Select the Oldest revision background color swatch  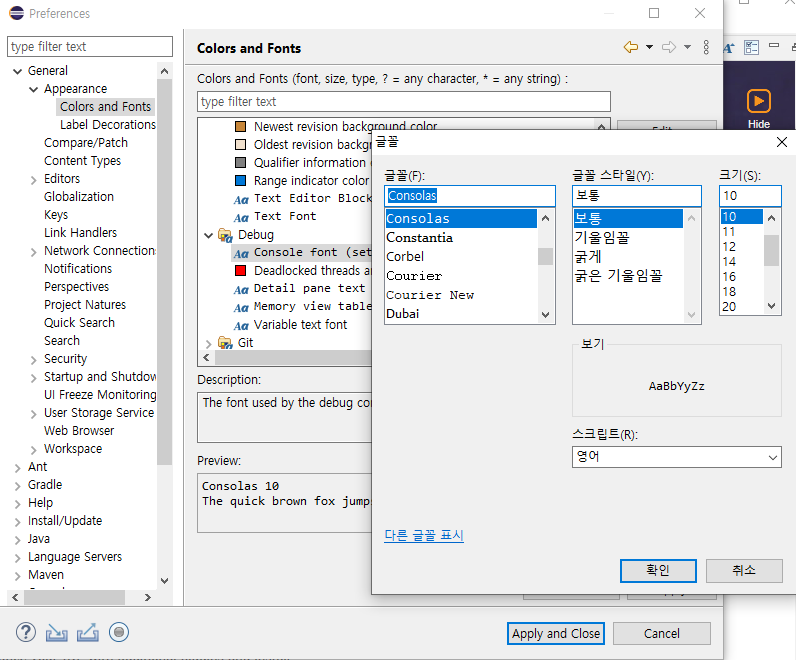(x=241, y=144)
